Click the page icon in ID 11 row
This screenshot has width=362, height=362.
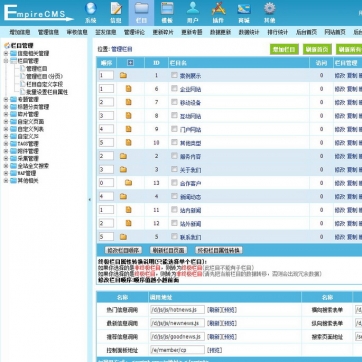tap(128, 210)
